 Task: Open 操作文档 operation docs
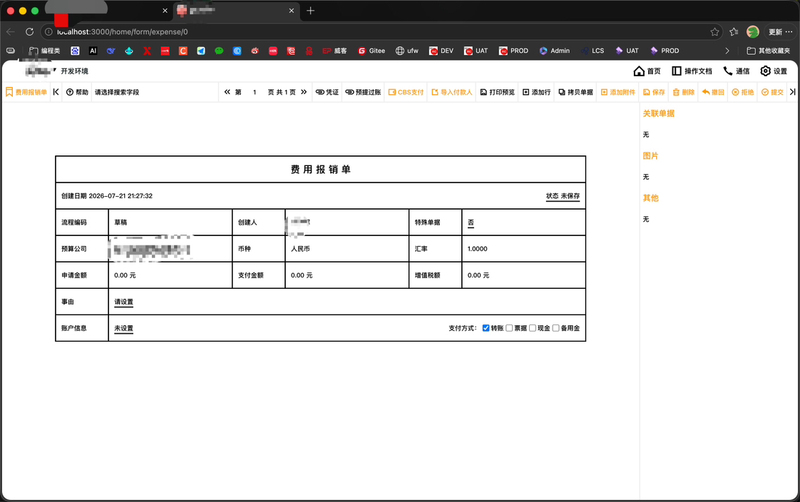(x=692, y=71)
